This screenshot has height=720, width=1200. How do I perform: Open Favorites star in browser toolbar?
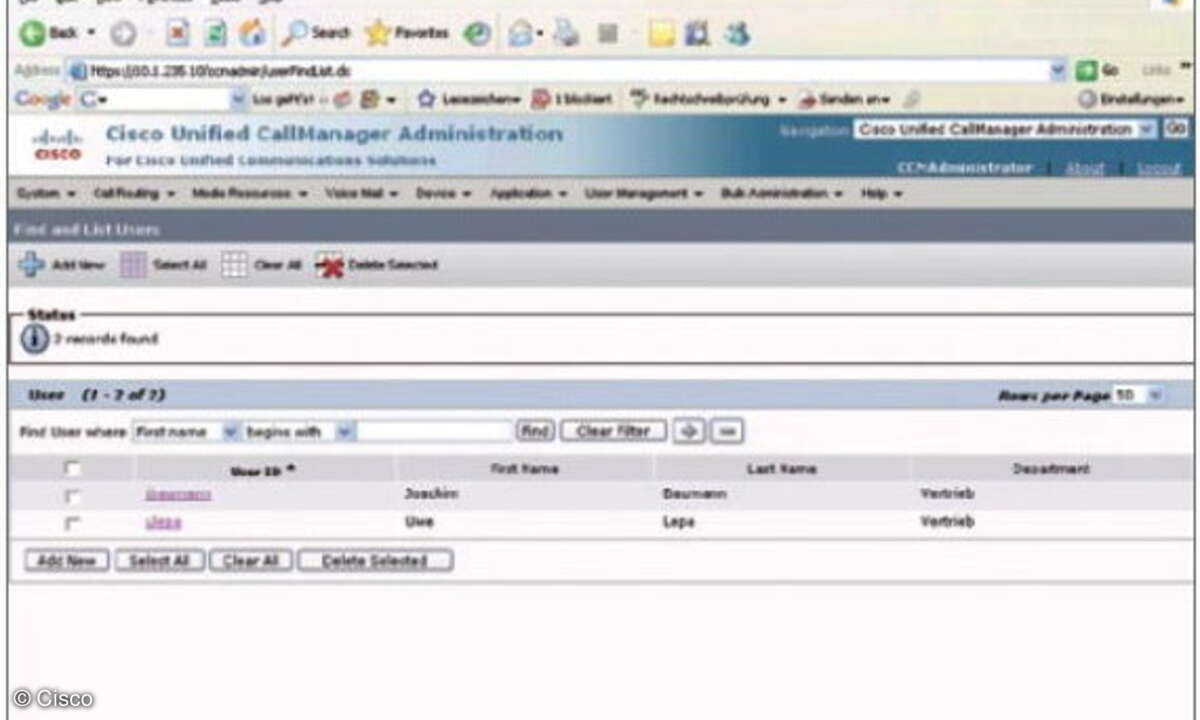405,34
